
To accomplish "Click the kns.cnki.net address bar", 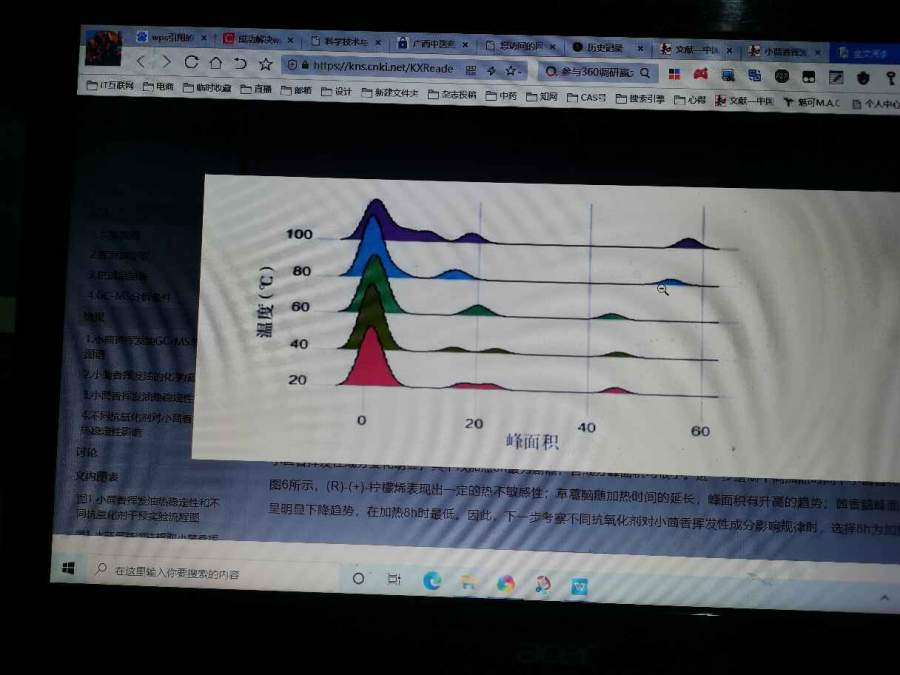I will (380, 67).
